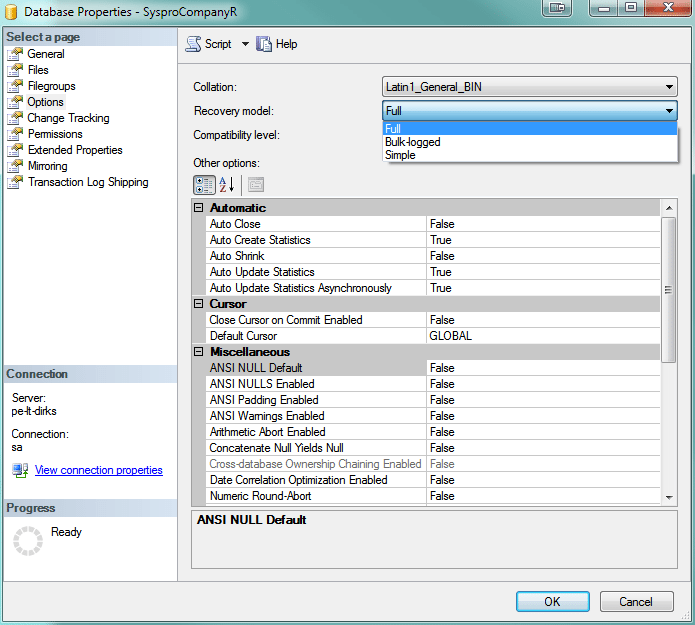Image resolution: width=695 pixels, height=625 pixels.
Task: Switch to Categorized view icon
Action: (x=204, y=185)
